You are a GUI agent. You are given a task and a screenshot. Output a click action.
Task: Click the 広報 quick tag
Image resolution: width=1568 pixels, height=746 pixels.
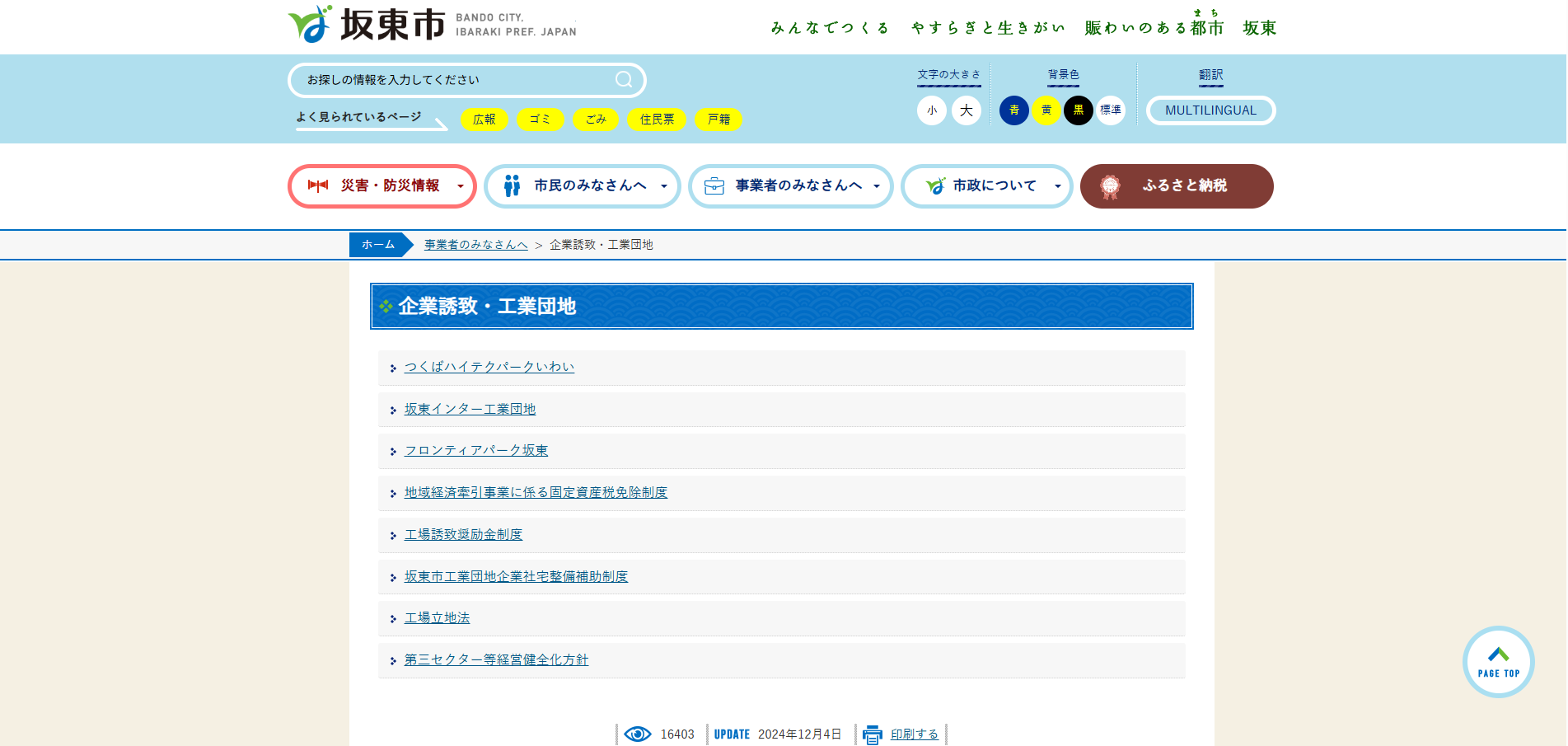click(x=484, y=120)
